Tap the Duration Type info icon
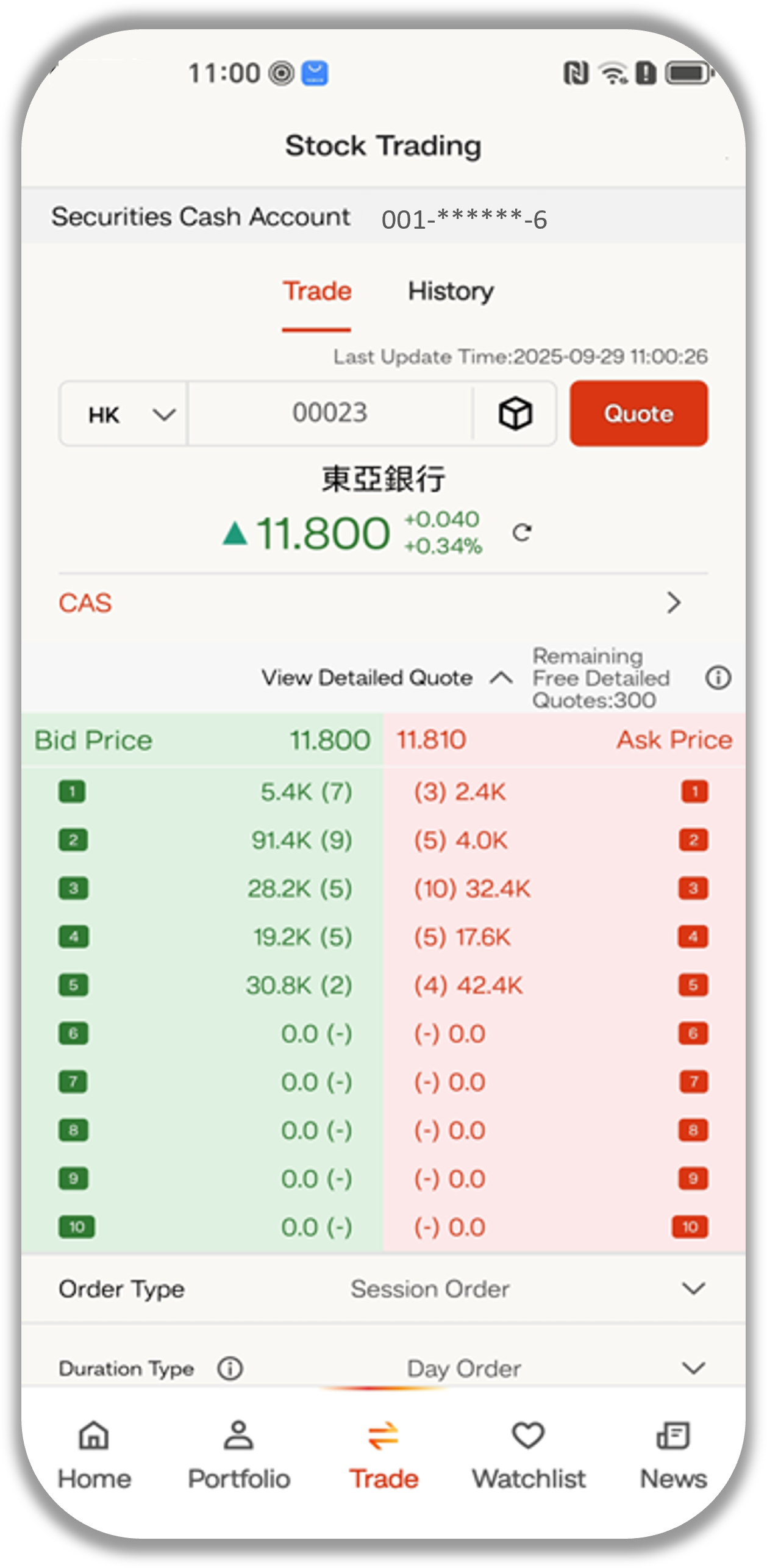Image resolution: width=767 pixels, height=1568 pixels. click(230, 1368)
